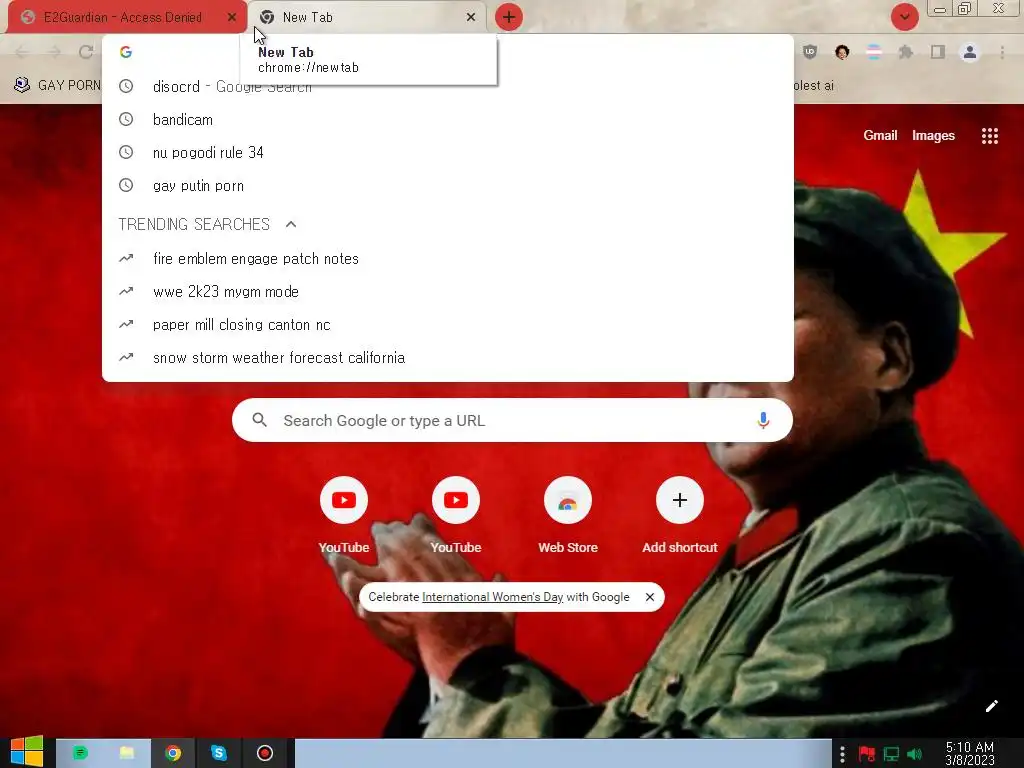Click the network monitor tray icon
1024x768 pixels.
pos(891,755)
